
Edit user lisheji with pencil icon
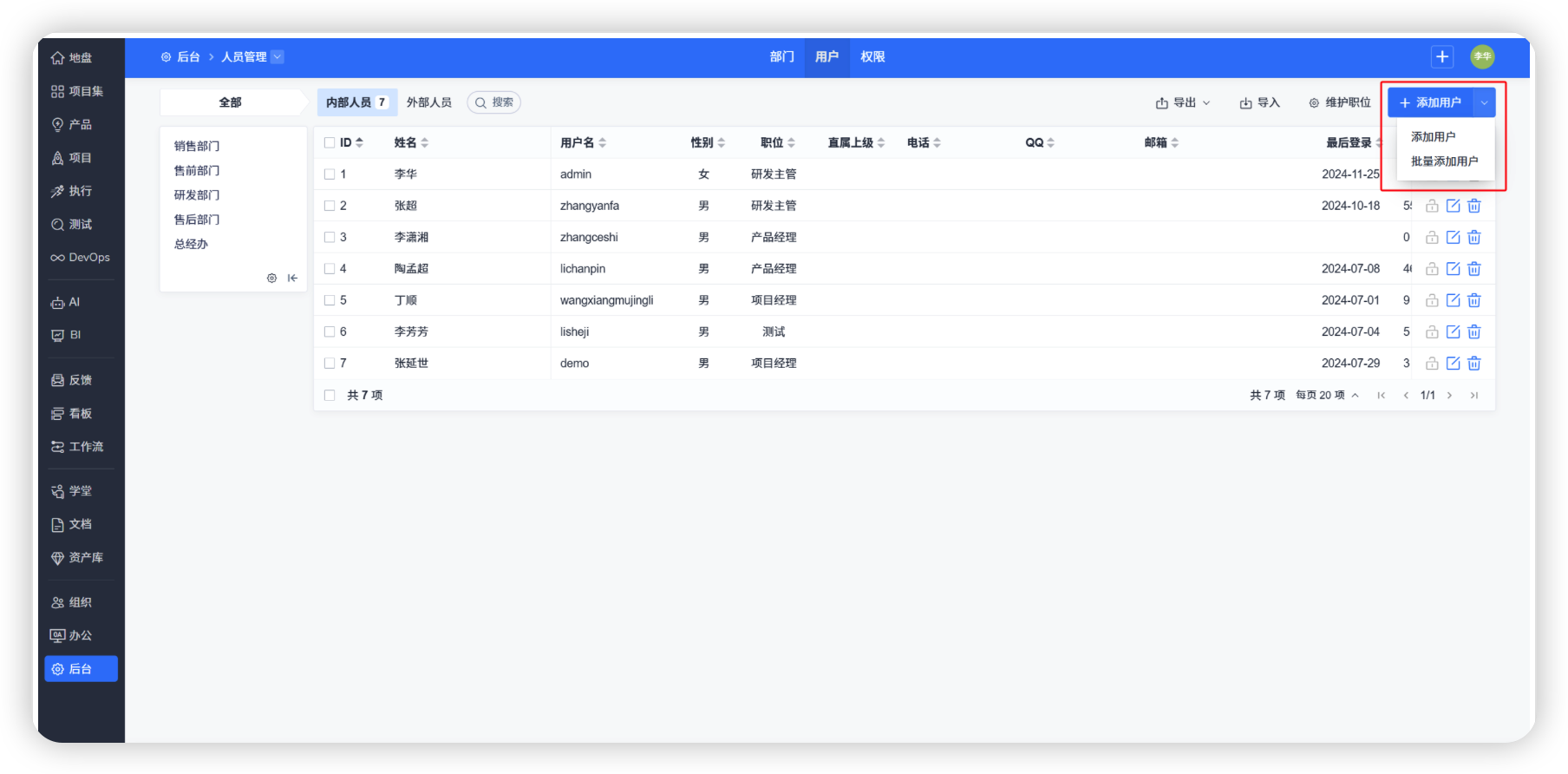click(1453, 331)
